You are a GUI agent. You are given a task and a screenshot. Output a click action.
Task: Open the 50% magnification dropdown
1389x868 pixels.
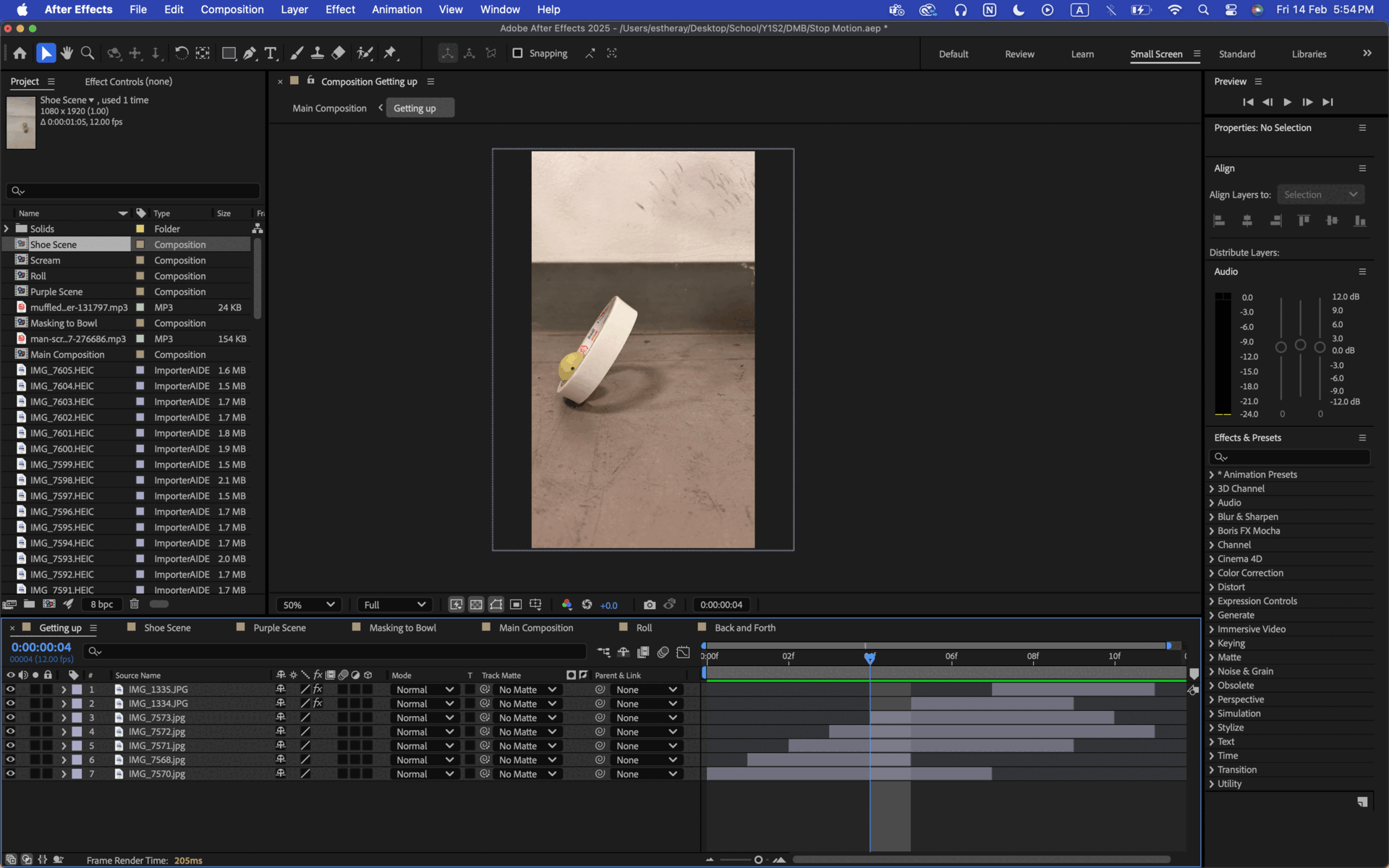click(308, 605)
